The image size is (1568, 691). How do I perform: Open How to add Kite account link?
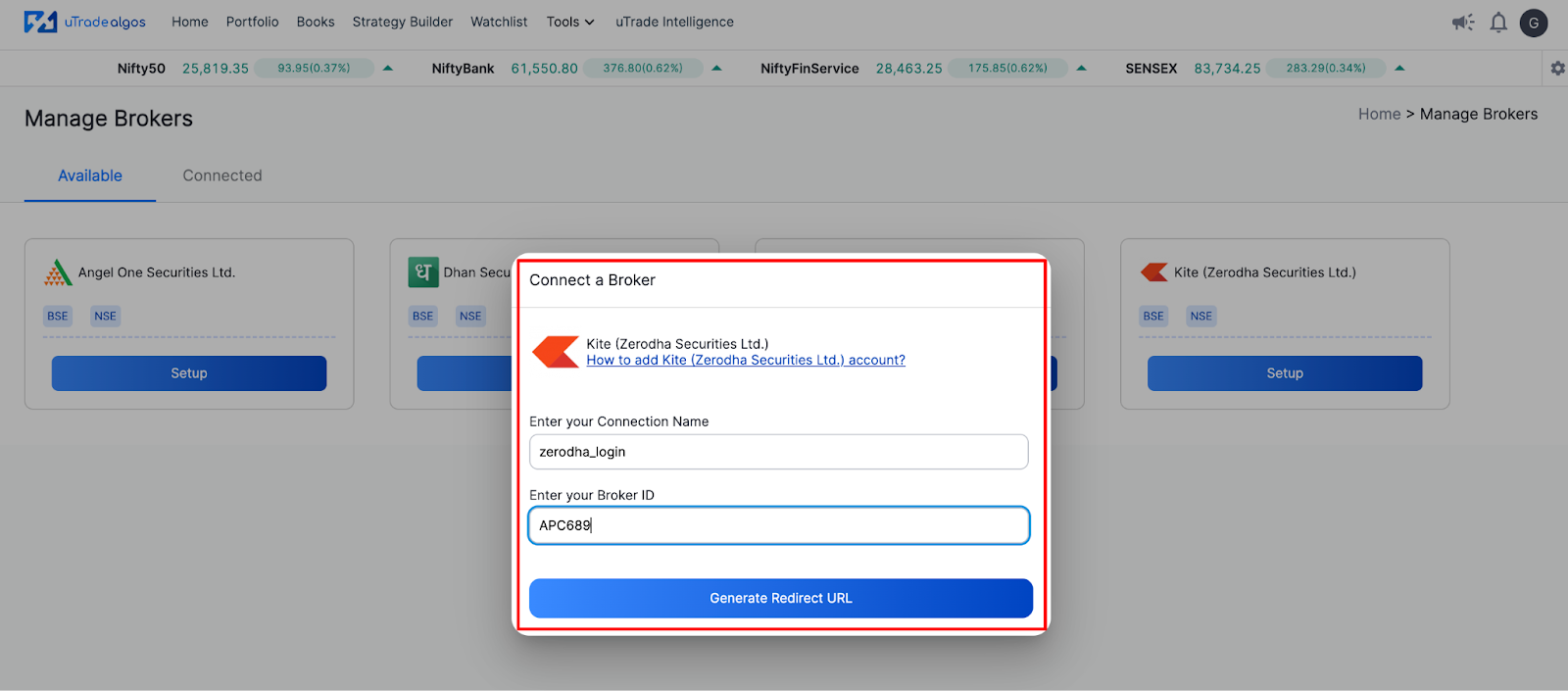(x=746, y=360)
